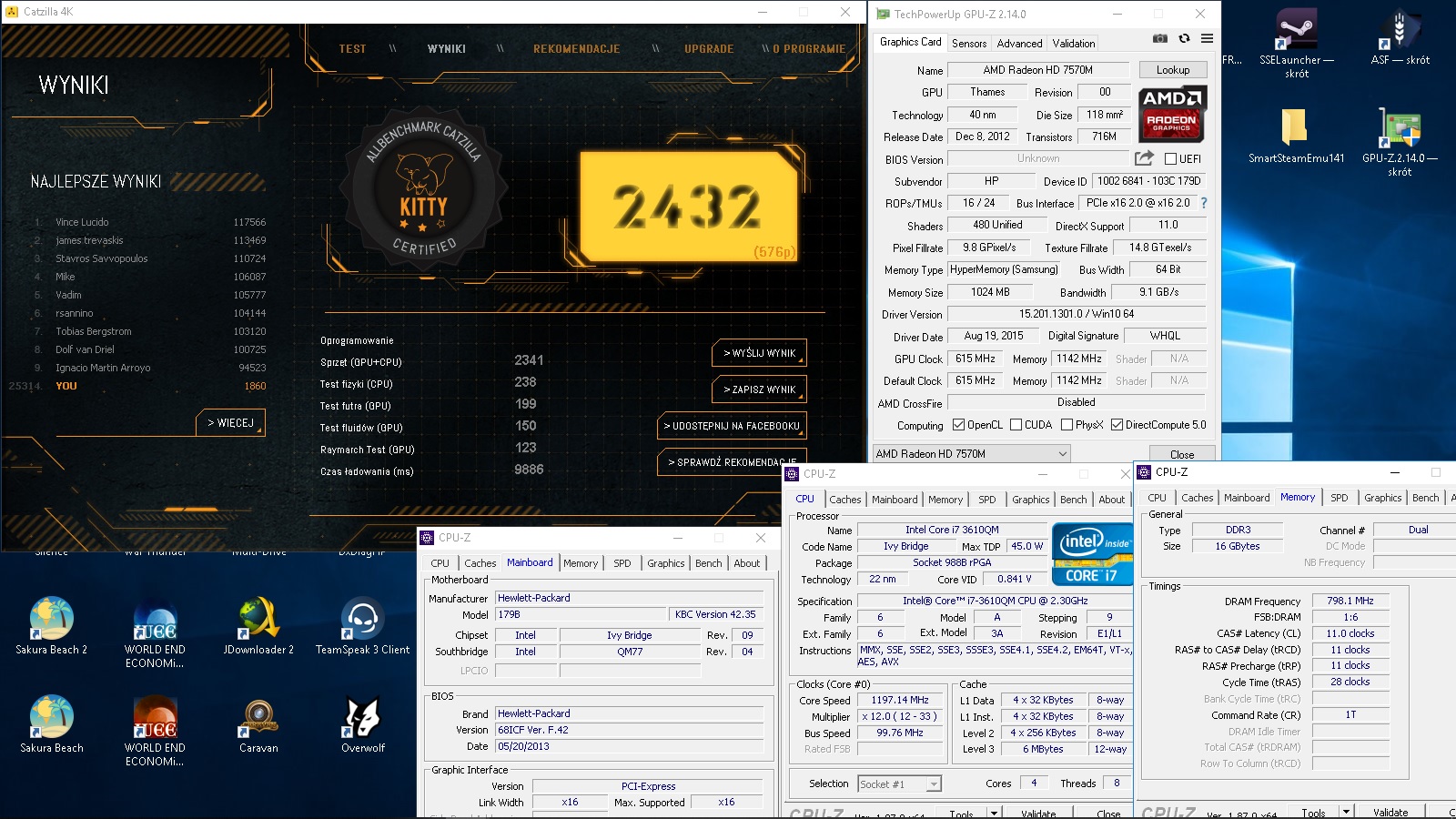Switch to the Advanced tab in GPU-Z
Viewport: 1456px width, 819px height.
coord(1019,44)
